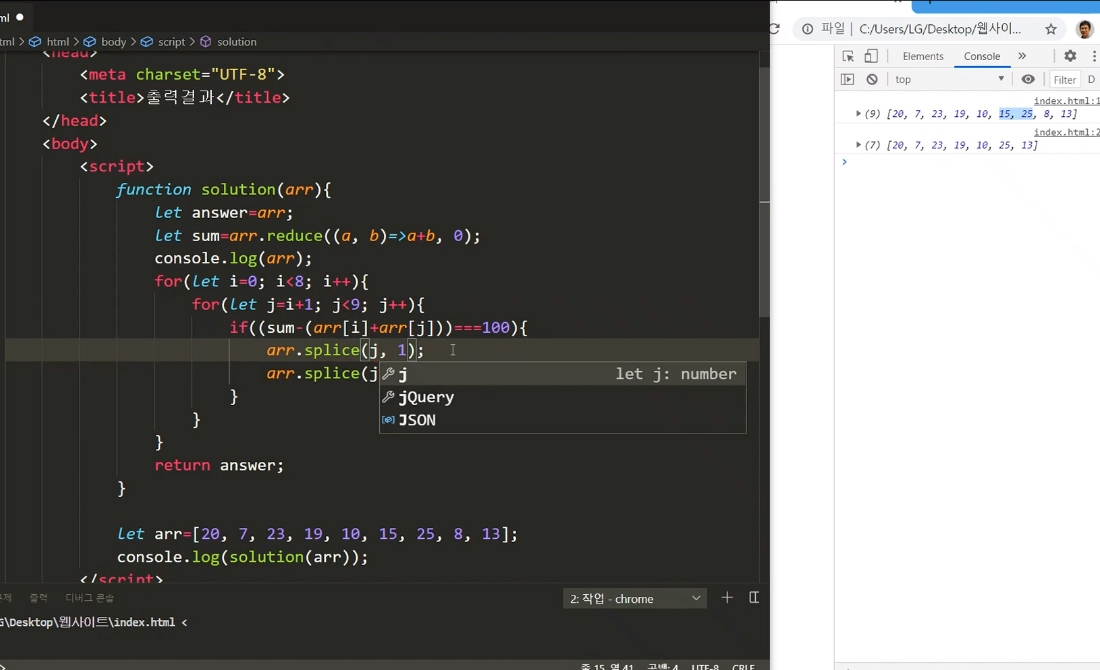This screenshot has height=670, width=1100.
Task: Add a new terminal with the plus icon
Action: click(x=727, y=598)
